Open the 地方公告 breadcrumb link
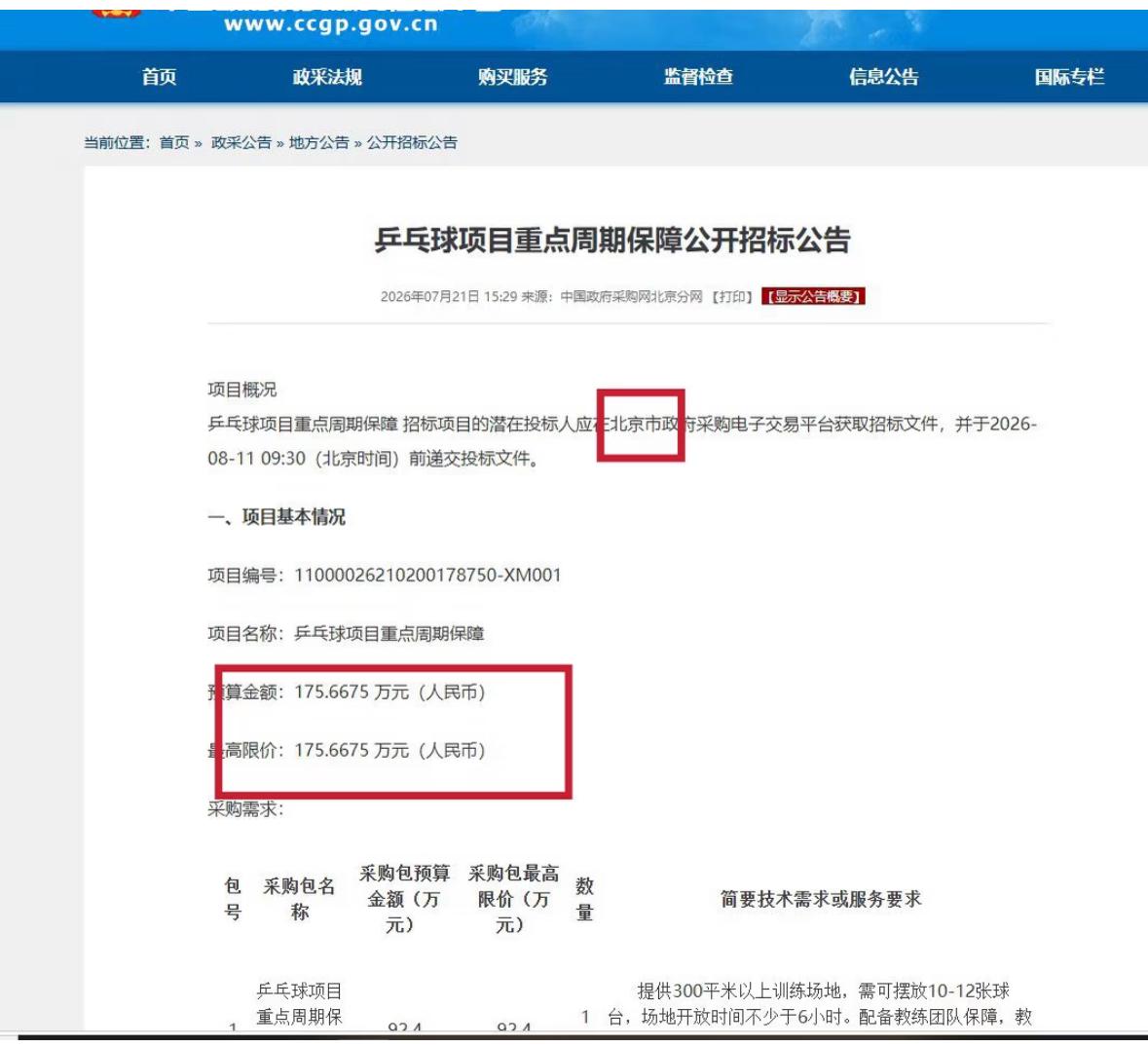Viewport: 1148px width, 1047px height. 318,143
